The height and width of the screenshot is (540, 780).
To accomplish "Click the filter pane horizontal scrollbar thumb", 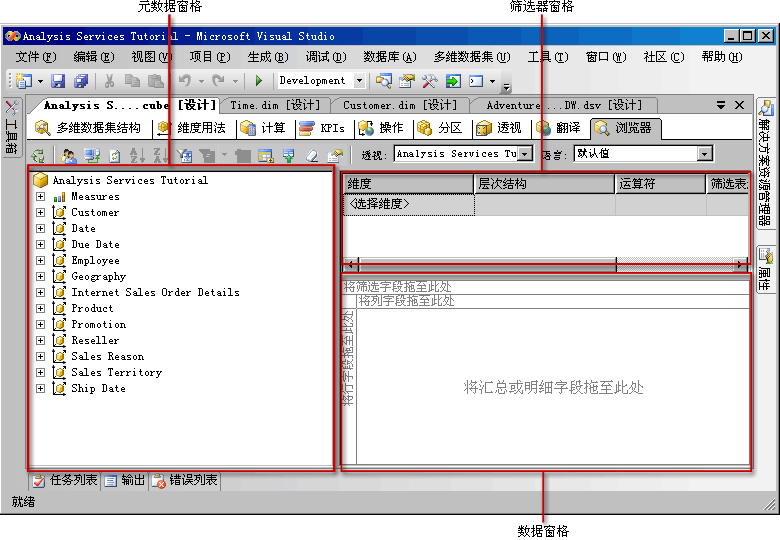I will tap(488, 264).
